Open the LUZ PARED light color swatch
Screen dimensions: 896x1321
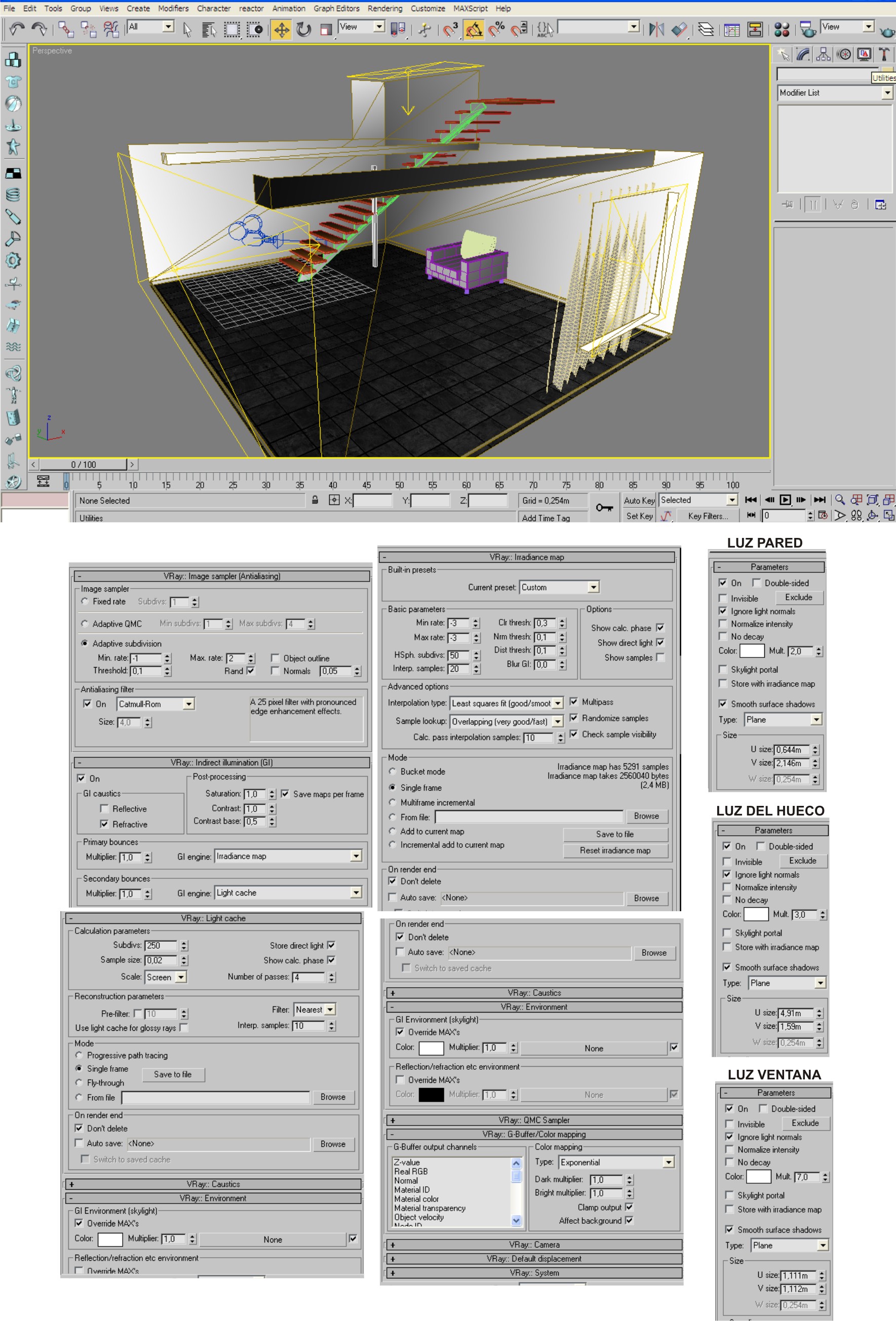coord(752,651)
